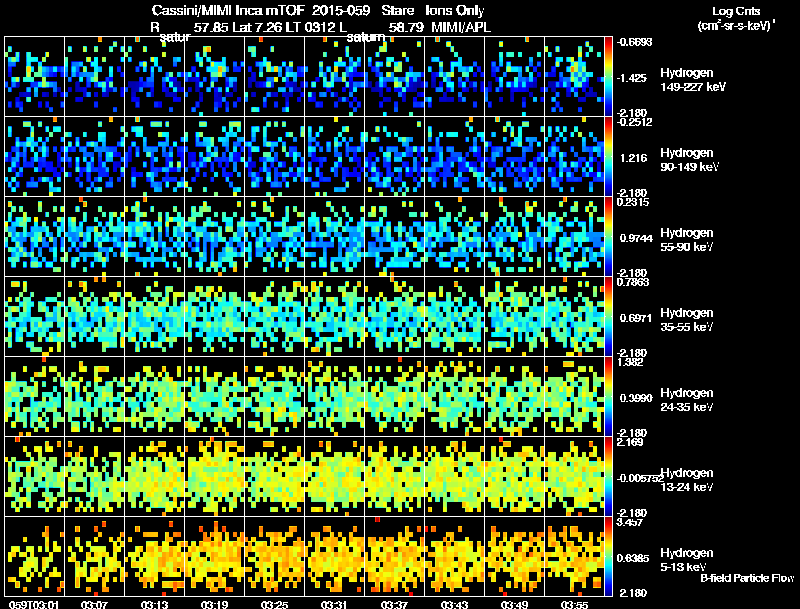Screen dimensions: 800x609
Task: Open the 90-149 keV panel at 059T03:01
Action: click(35, 157)
